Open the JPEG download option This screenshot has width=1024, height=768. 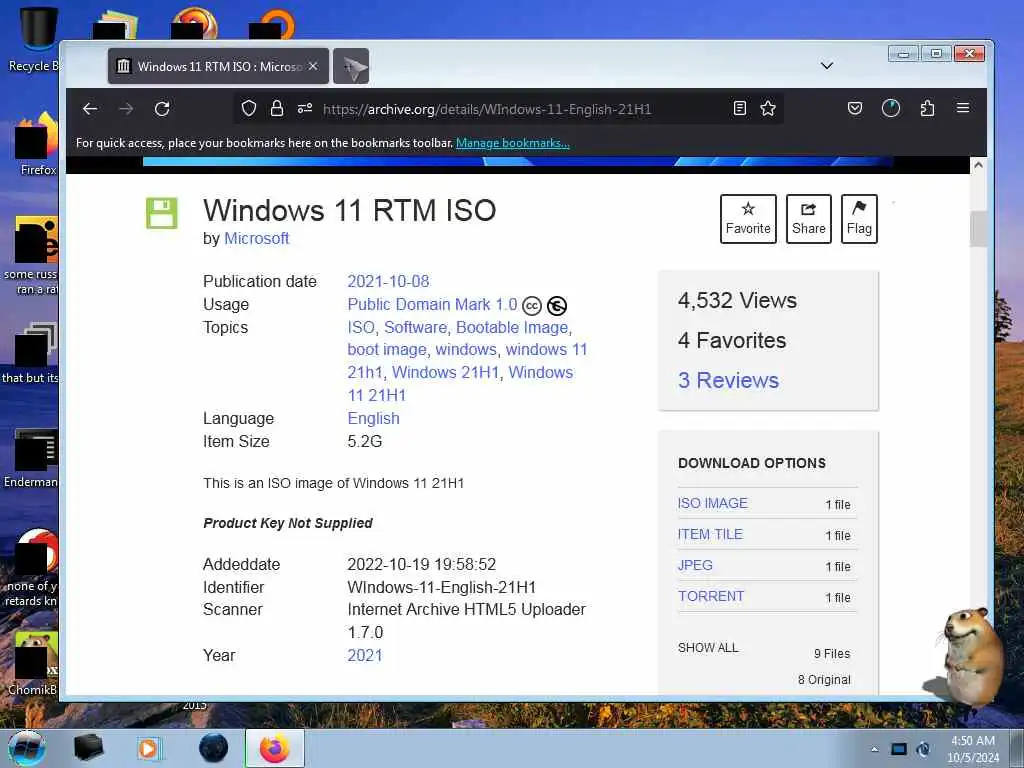(695, 566)
